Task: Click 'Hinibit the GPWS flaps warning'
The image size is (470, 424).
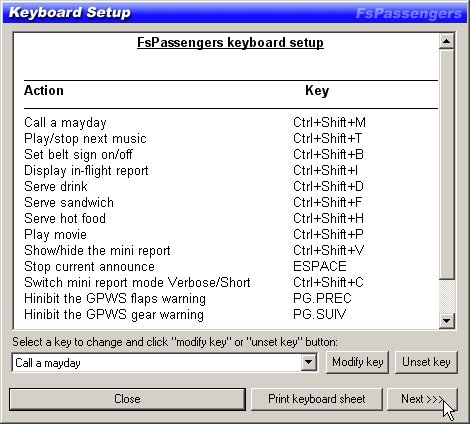Action: pos(115,298)
